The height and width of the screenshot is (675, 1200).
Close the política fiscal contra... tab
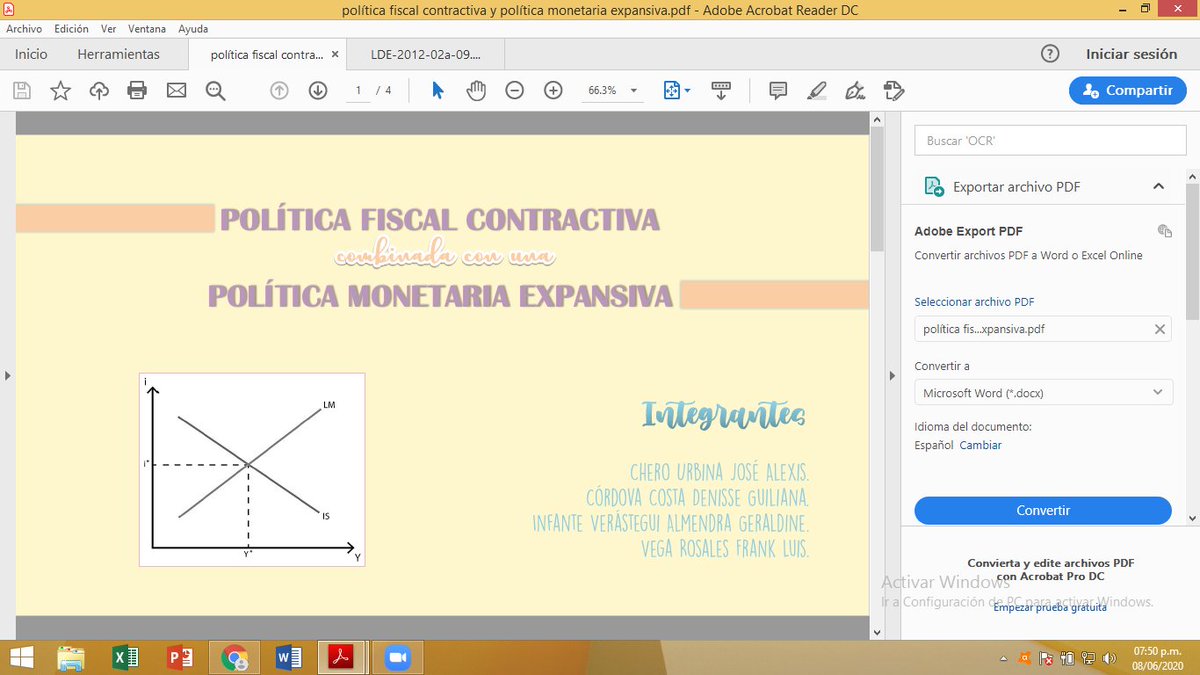pyautogui.click(x=335, y=55)
